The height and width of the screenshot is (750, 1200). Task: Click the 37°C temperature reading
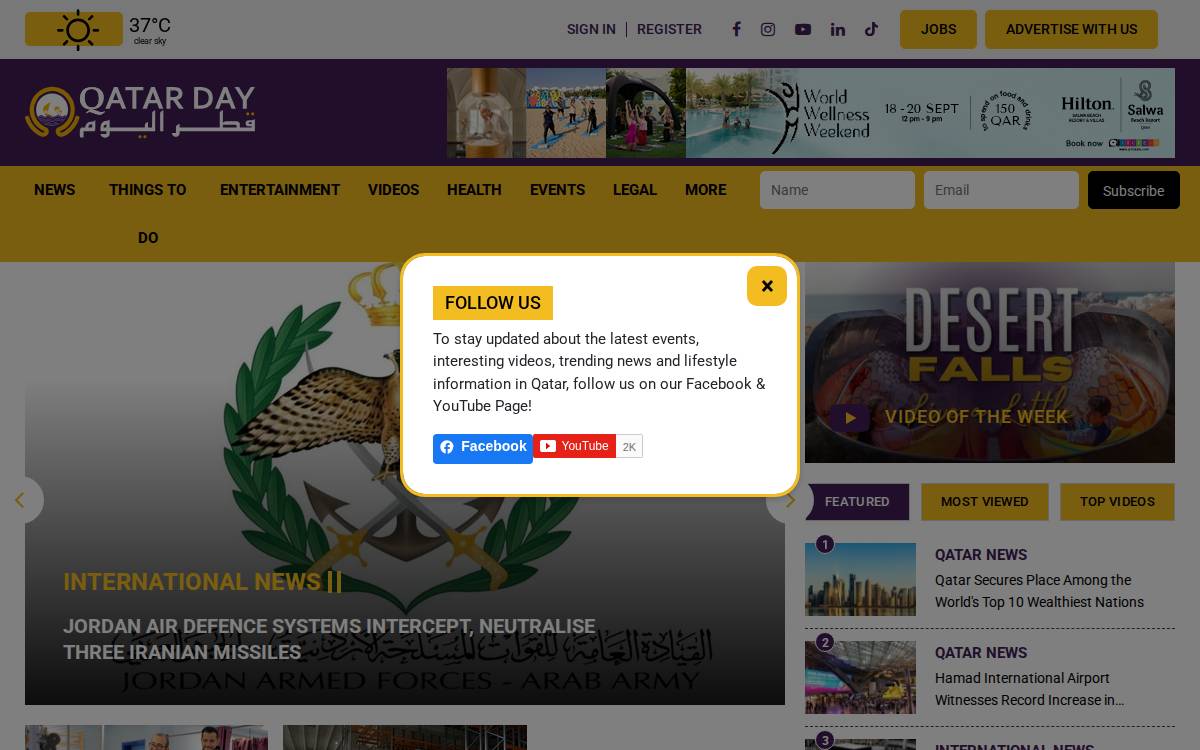150,25
